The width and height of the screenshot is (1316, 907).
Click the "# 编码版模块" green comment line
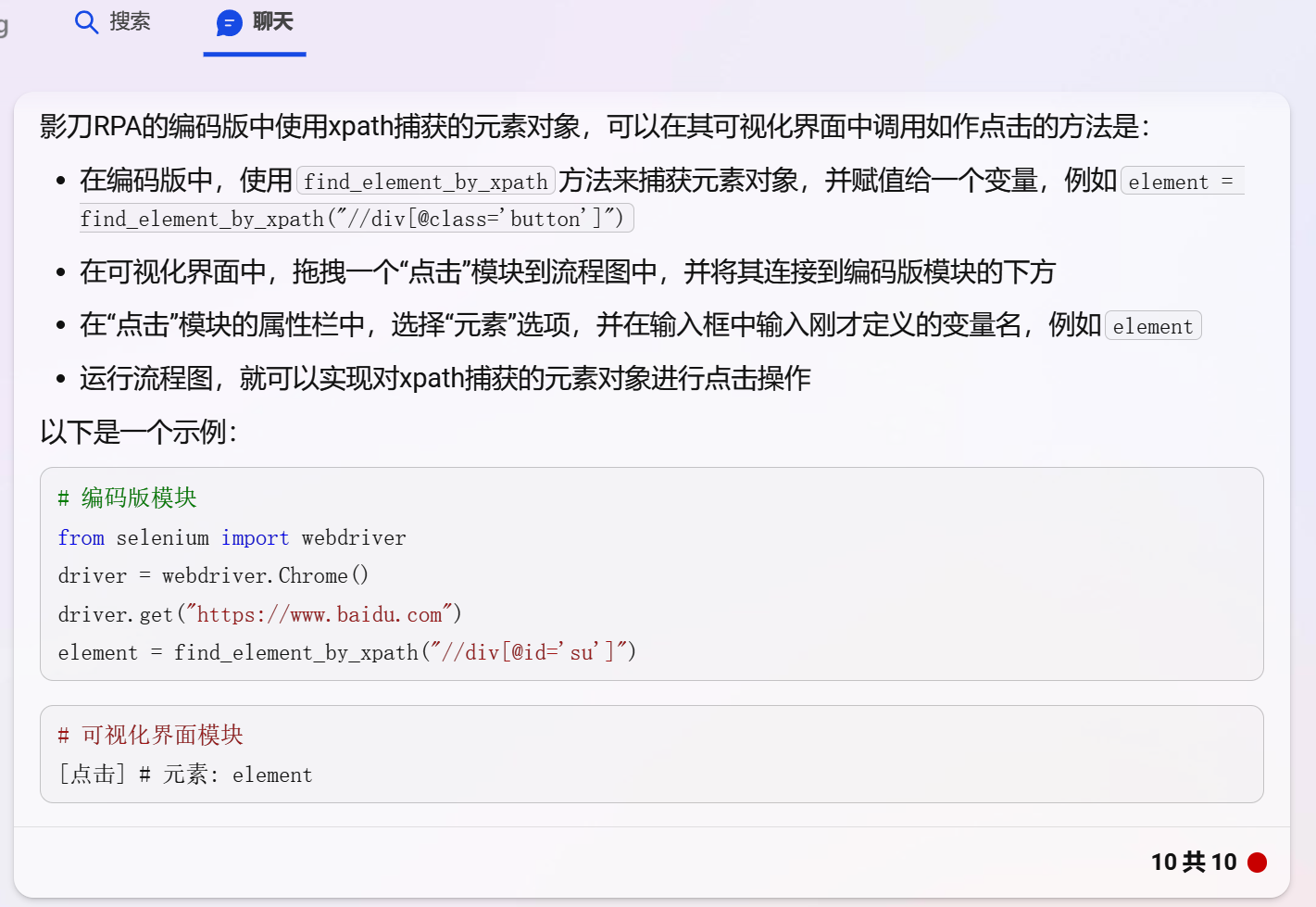click(x=127, y=498)
